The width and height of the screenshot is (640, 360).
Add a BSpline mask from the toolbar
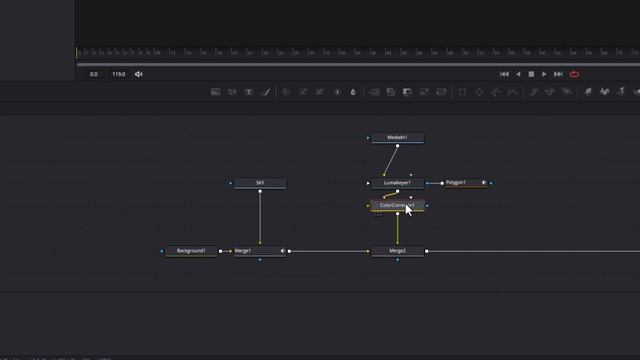(x=512, y=92)
